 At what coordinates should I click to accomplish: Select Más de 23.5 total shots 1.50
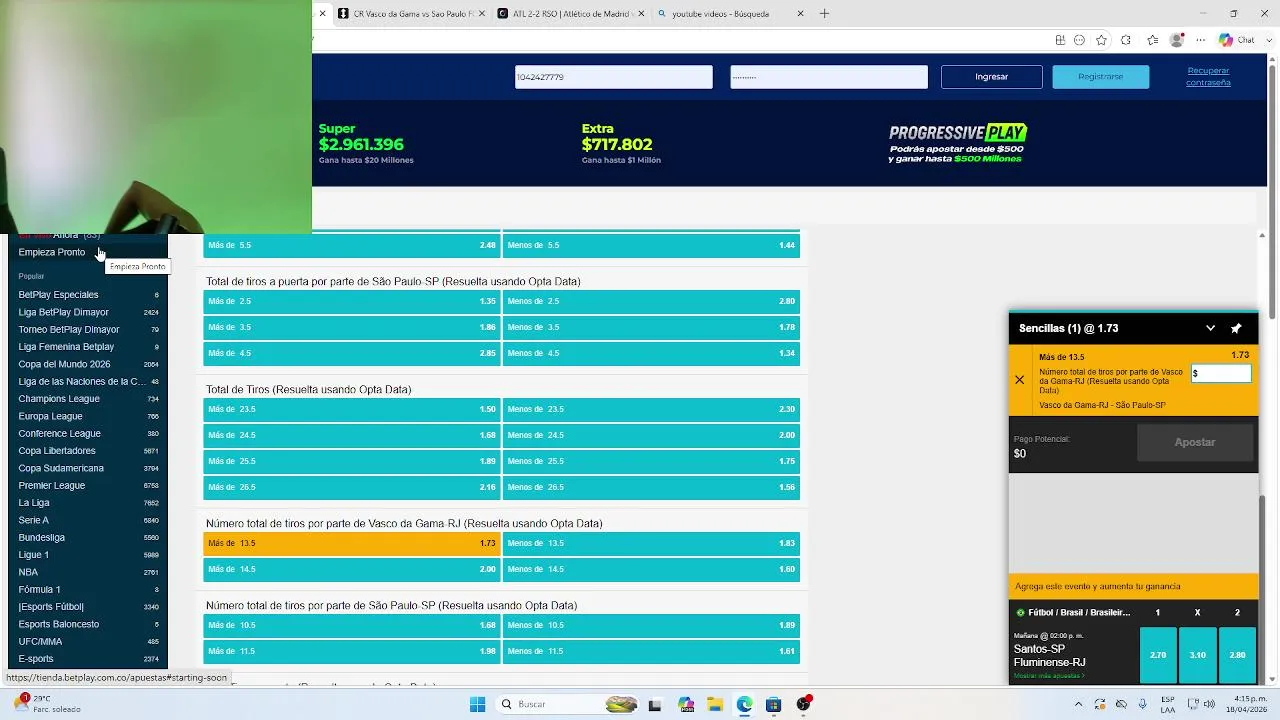(352, 409)
